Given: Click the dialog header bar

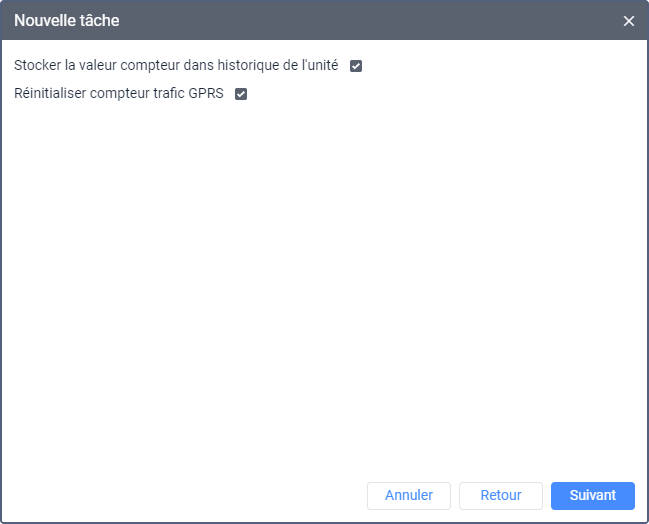Looking at the screenshot, I should click(x=350, y=20).
